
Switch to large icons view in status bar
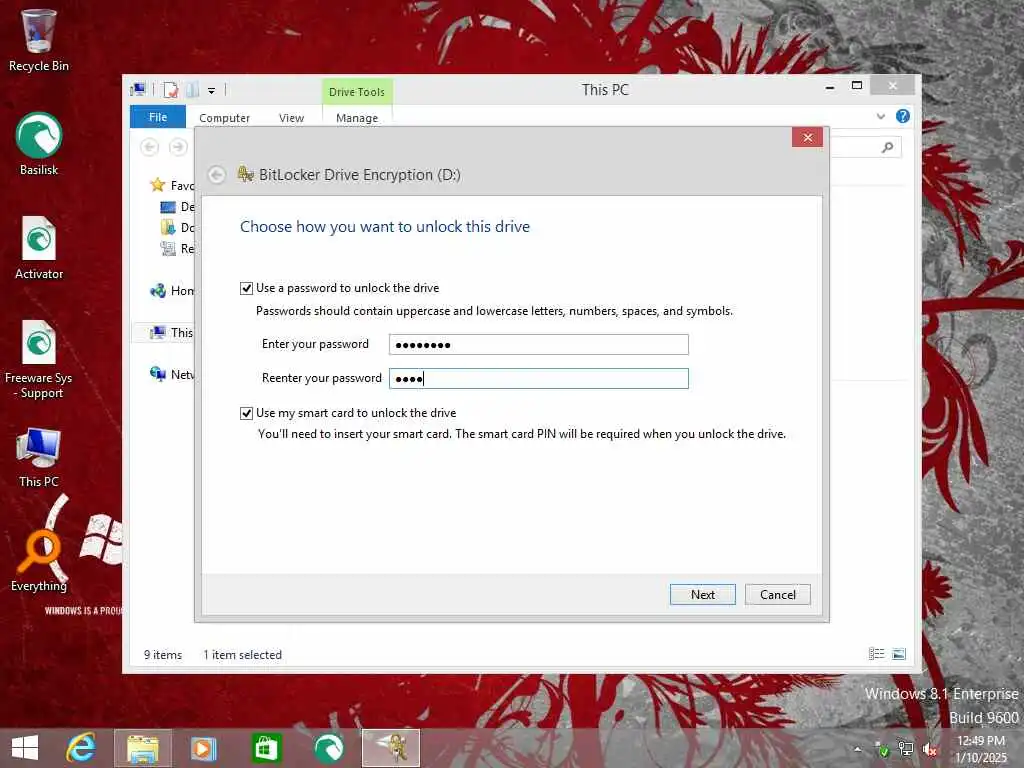coord(899,654)
